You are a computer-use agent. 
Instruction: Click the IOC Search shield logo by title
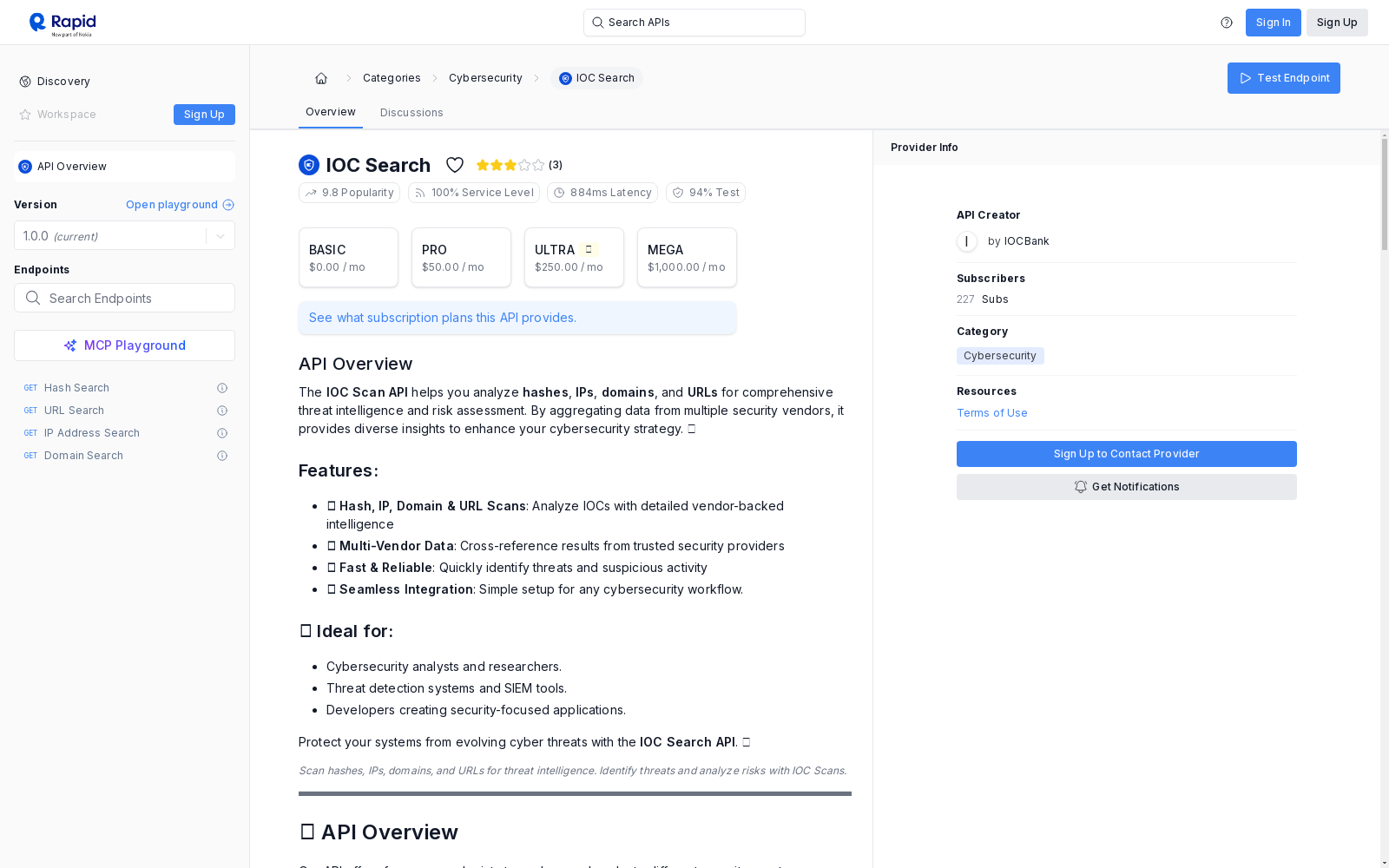pyautogui.click(x=309, y=165)
